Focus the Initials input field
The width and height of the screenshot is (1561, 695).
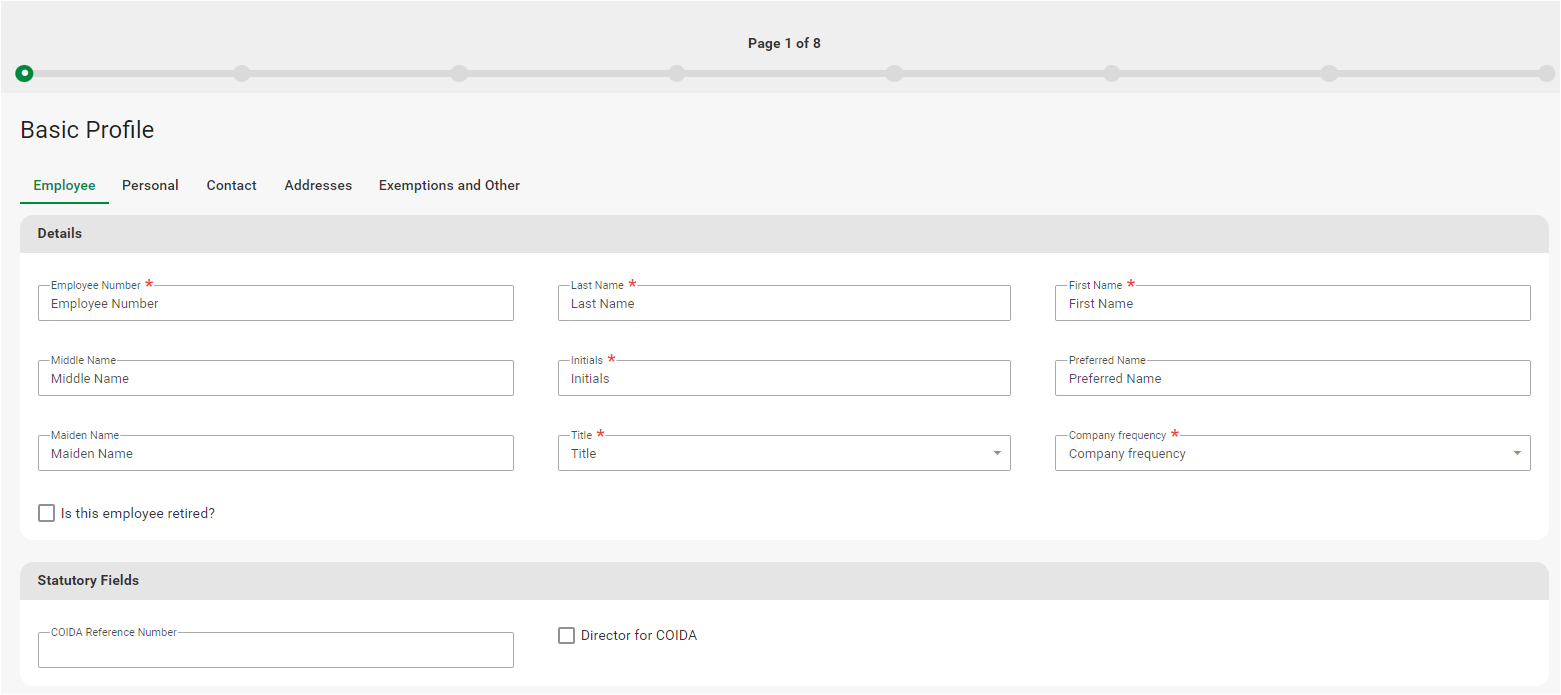[783, 379]
